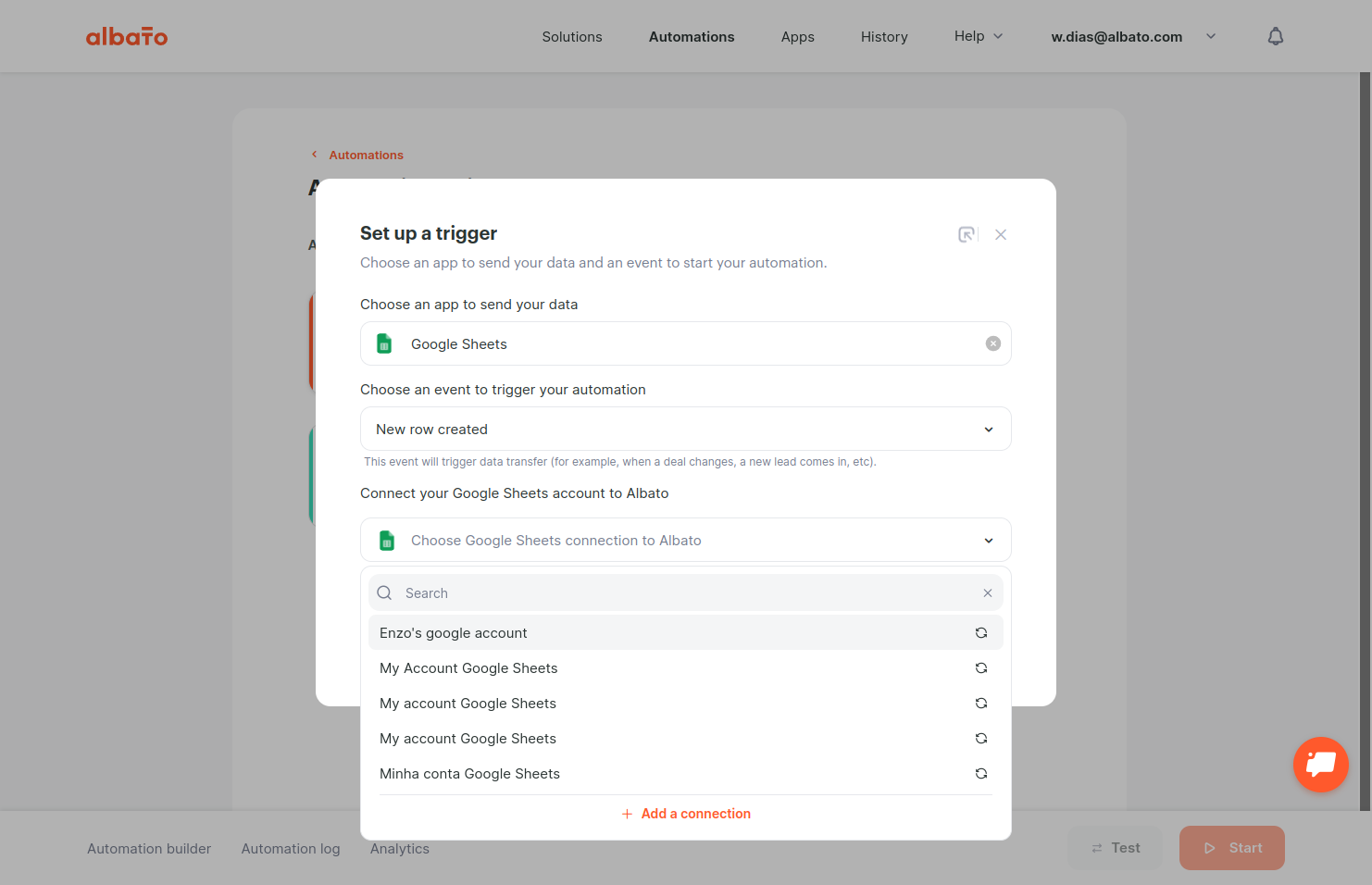Viewport: 1372px width, 885px height.
Task: Follow the Automations breadcrumb link
Action: pyautogui.click(x=366, y=155)
